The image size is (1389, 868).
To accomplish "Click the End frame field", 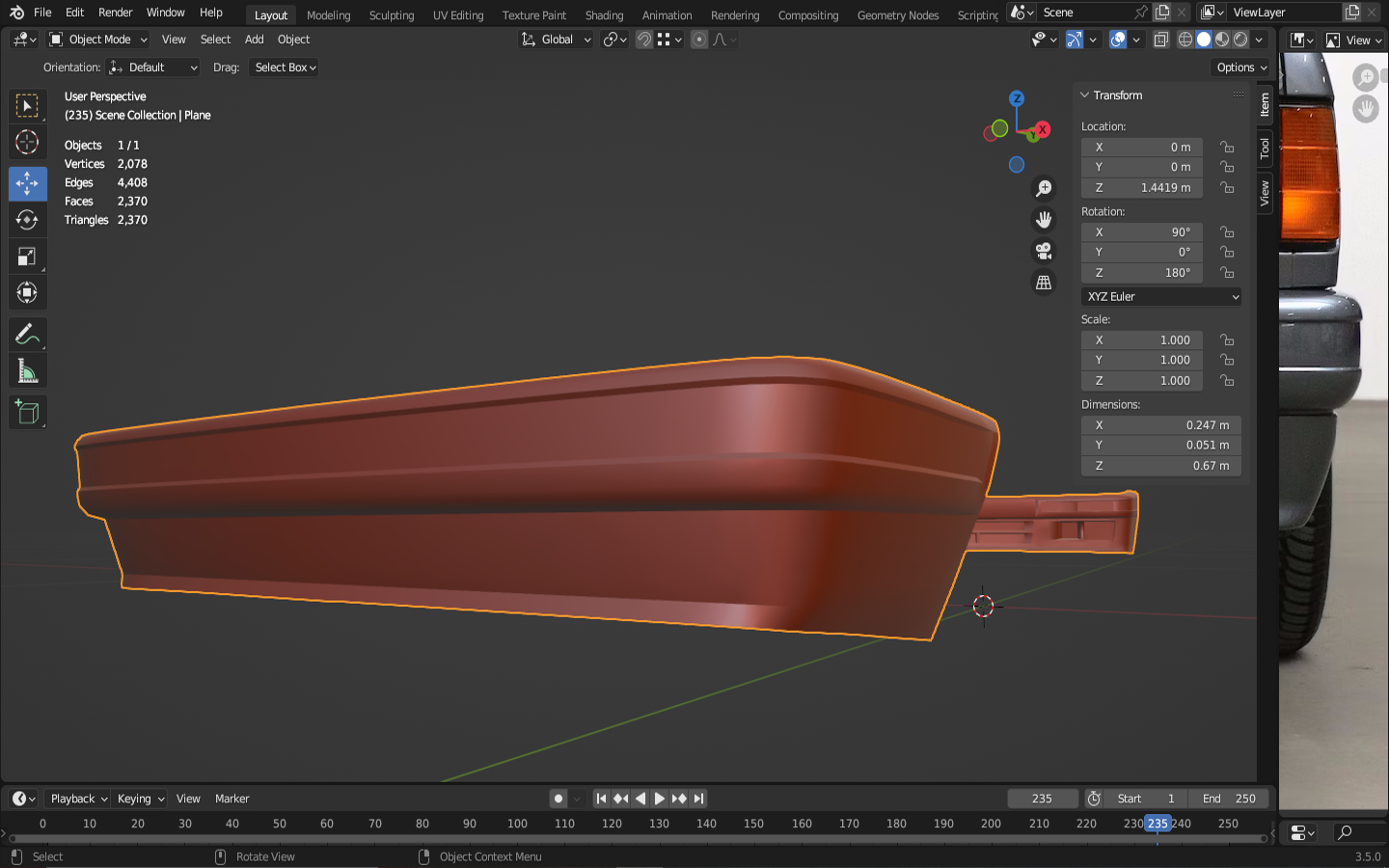I will [x=1229, y=799].
